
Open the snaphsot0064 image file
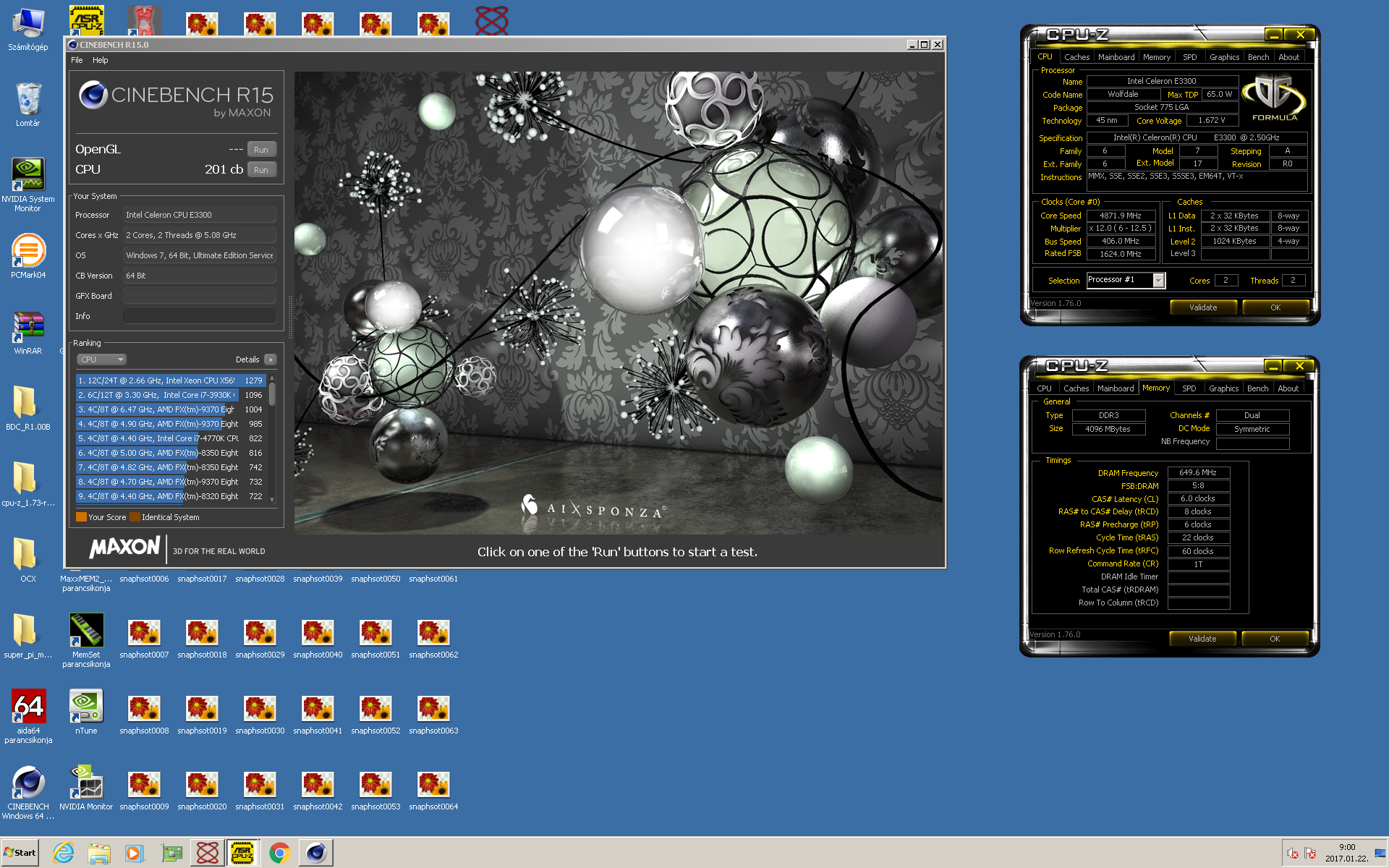click(x=433, y=790)
